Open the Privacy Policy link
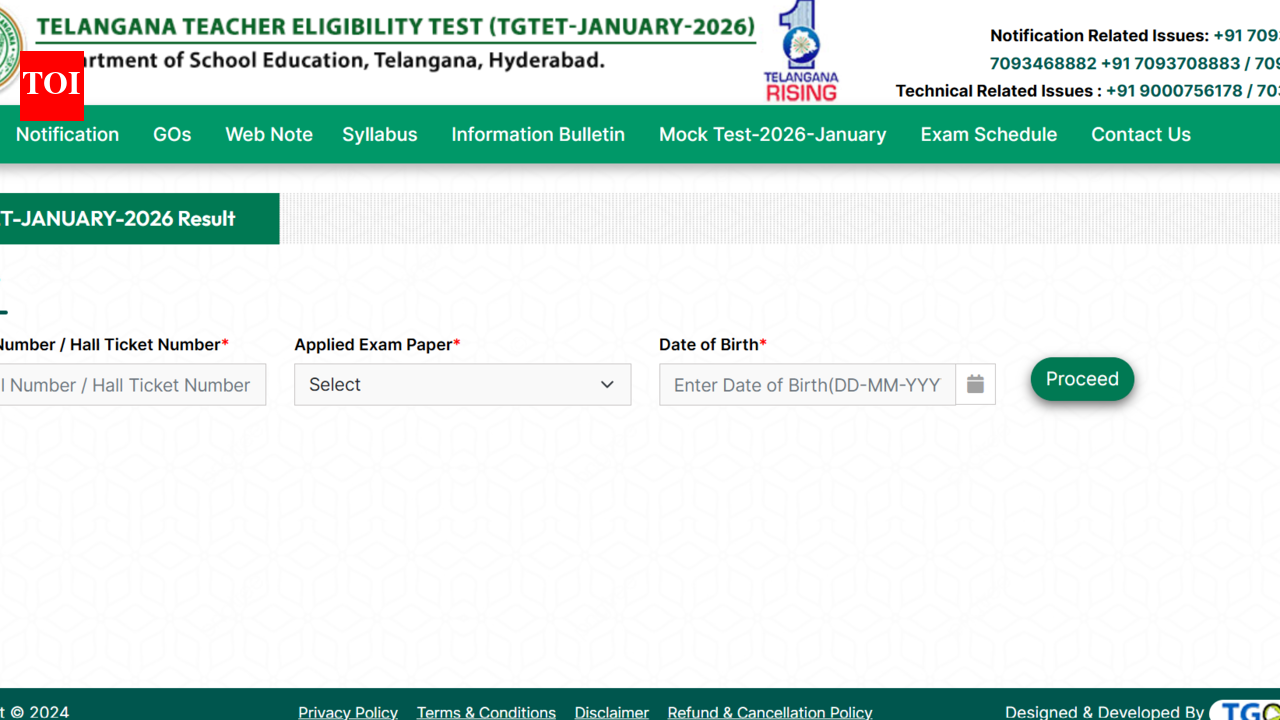The image size is (1280, 720). (x=347, y=711)
